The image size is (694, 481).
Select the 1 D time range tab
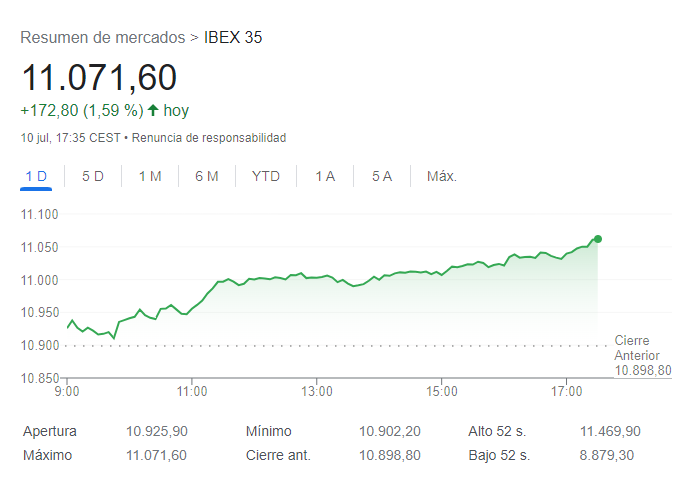(36, 177)
